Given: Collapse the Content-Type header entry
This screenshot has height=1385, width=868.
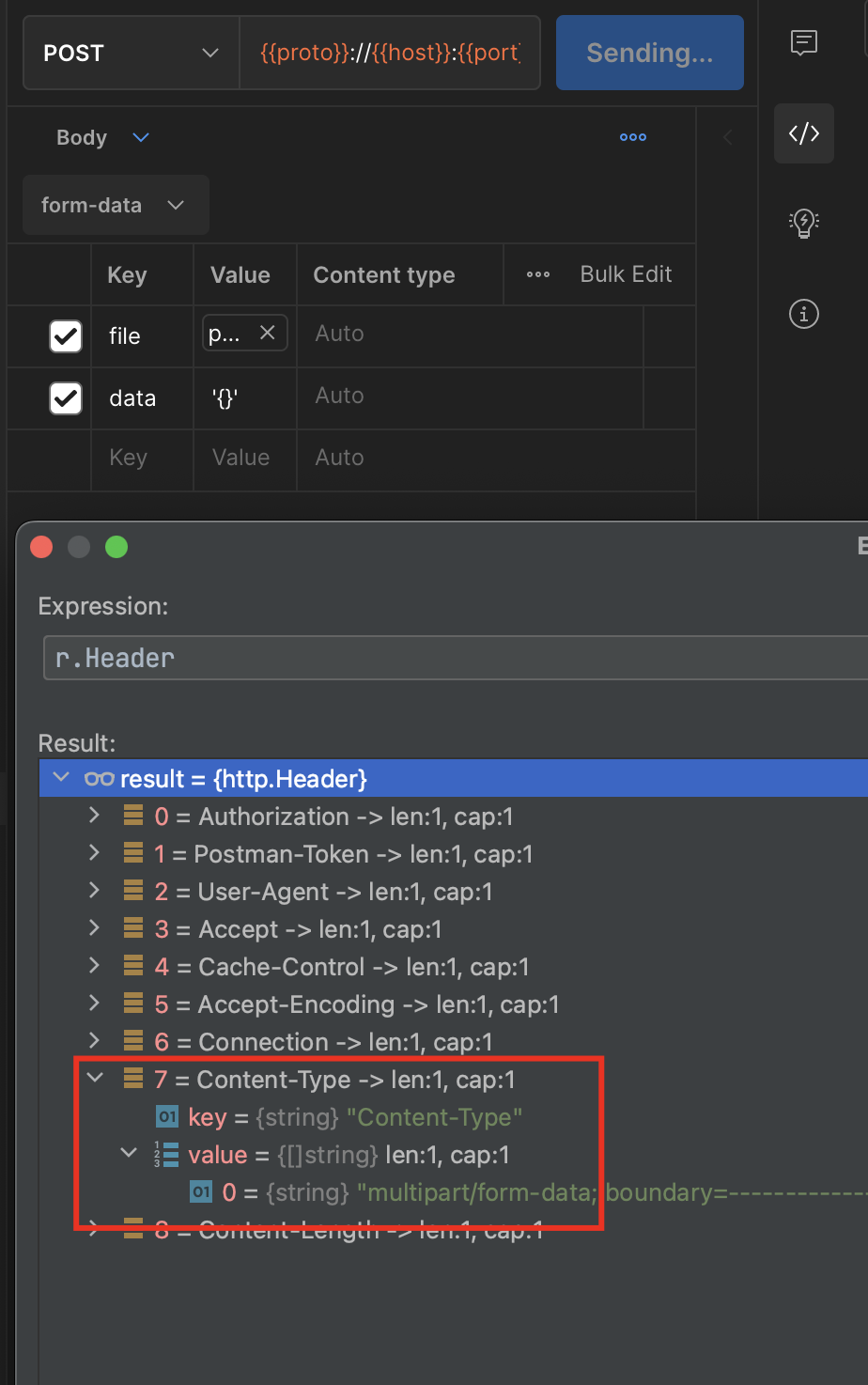Looking at the screenshot, I should [93, 1079].
